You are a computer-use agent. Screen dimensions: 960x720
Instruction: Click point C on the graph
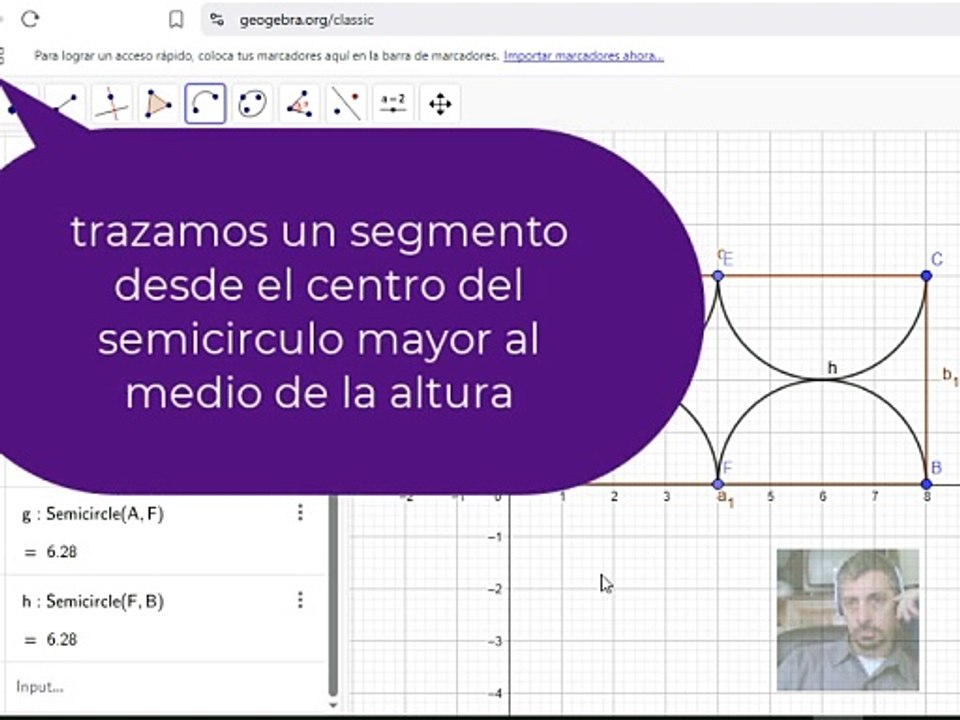pos(926,276)
